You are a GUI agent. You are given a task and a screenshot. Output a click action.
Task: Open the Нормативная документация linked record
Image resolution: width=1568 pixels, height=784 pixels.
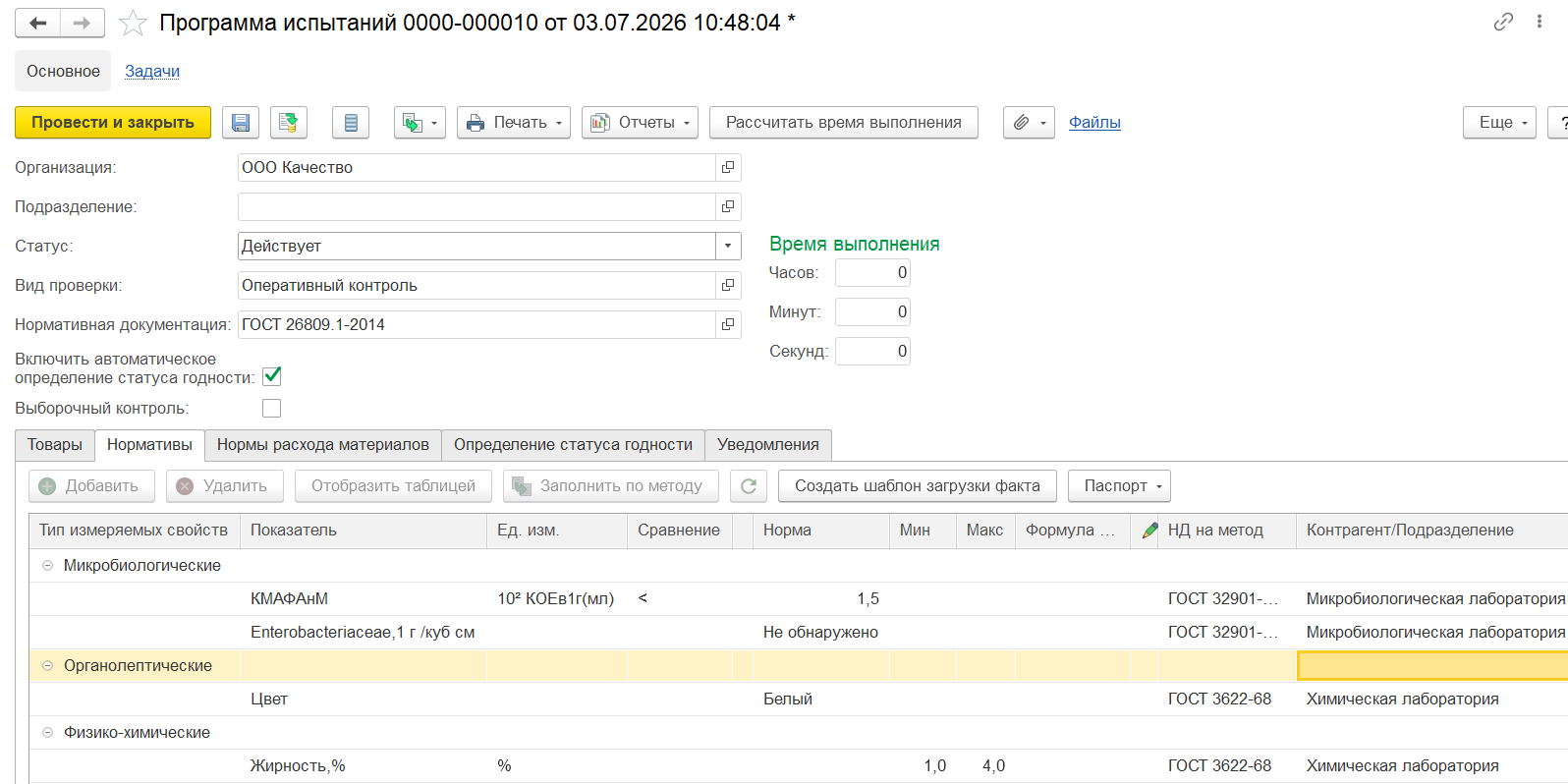728,325
